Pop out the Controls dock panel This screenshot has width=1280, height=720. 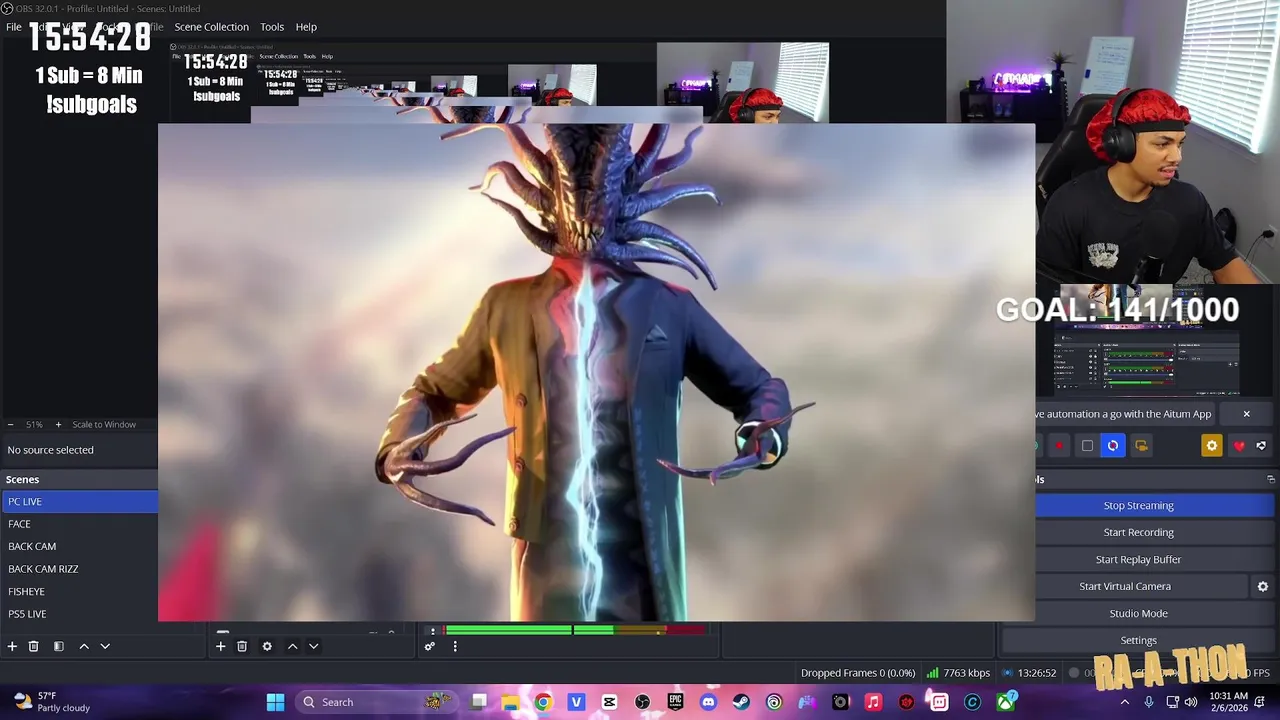(1270, 480)
